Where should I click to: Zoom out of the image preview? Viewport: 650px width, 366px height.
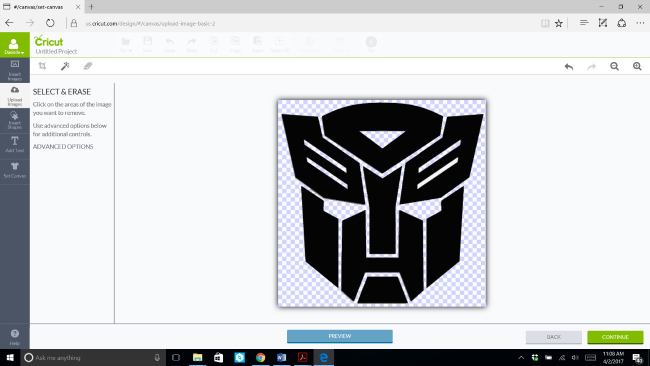click(614, 66)
